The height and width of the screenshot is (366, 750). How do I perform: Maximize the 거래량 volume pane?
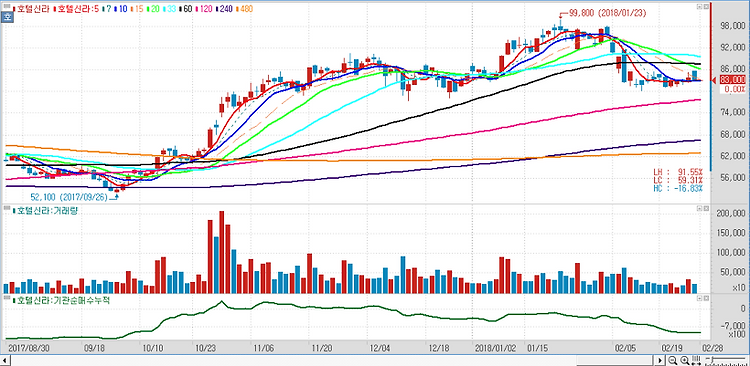699,209
